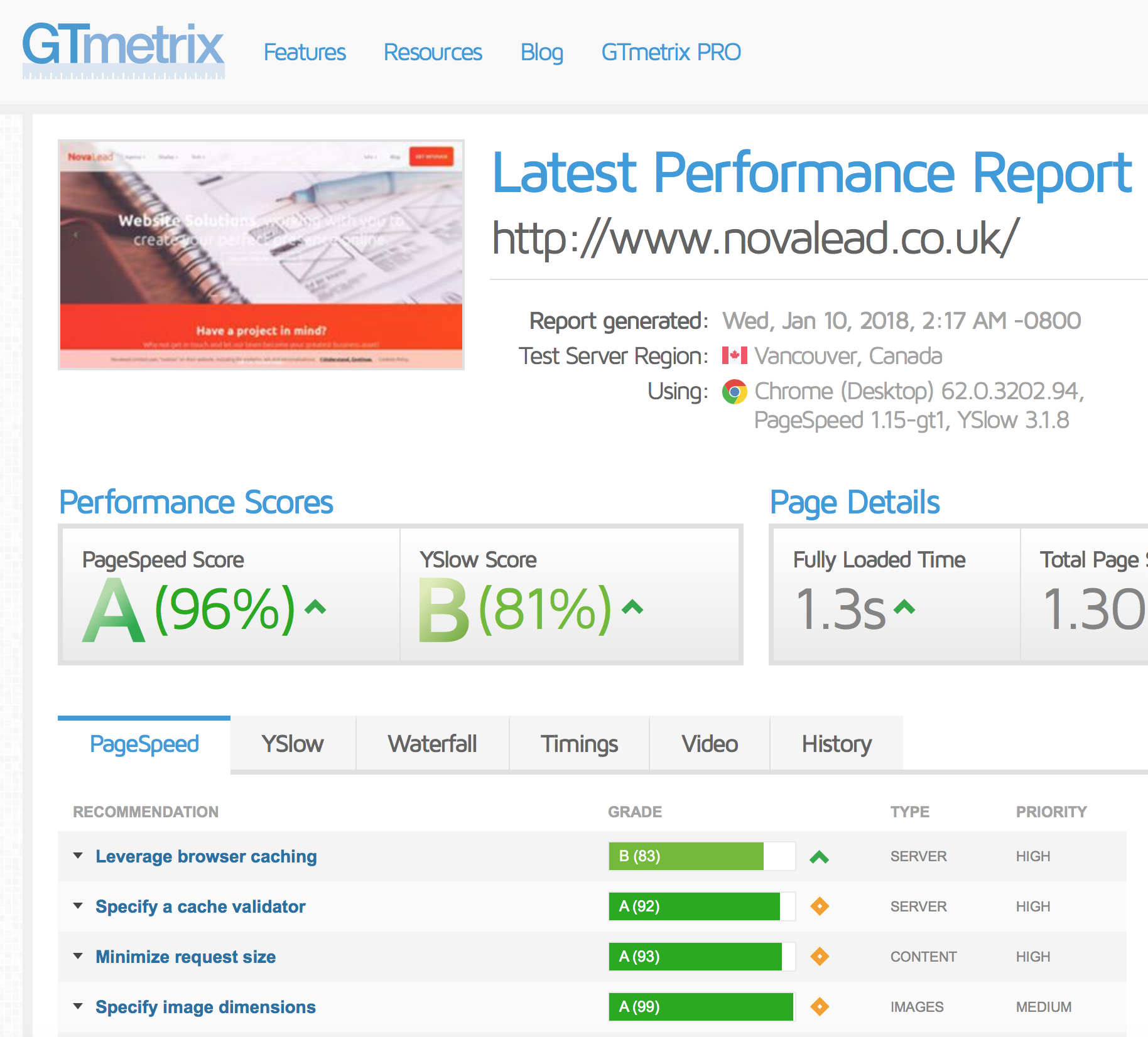This screenshot has width=1148, height=1037.
Task: Click the YSlow Score B (81%) box
Action: pos(570,595)
